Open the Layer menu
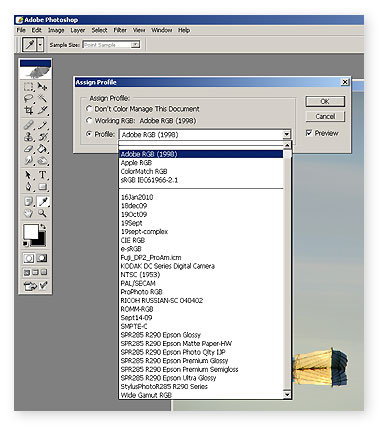The image size is (380, 428). click(x=78, y=30)
